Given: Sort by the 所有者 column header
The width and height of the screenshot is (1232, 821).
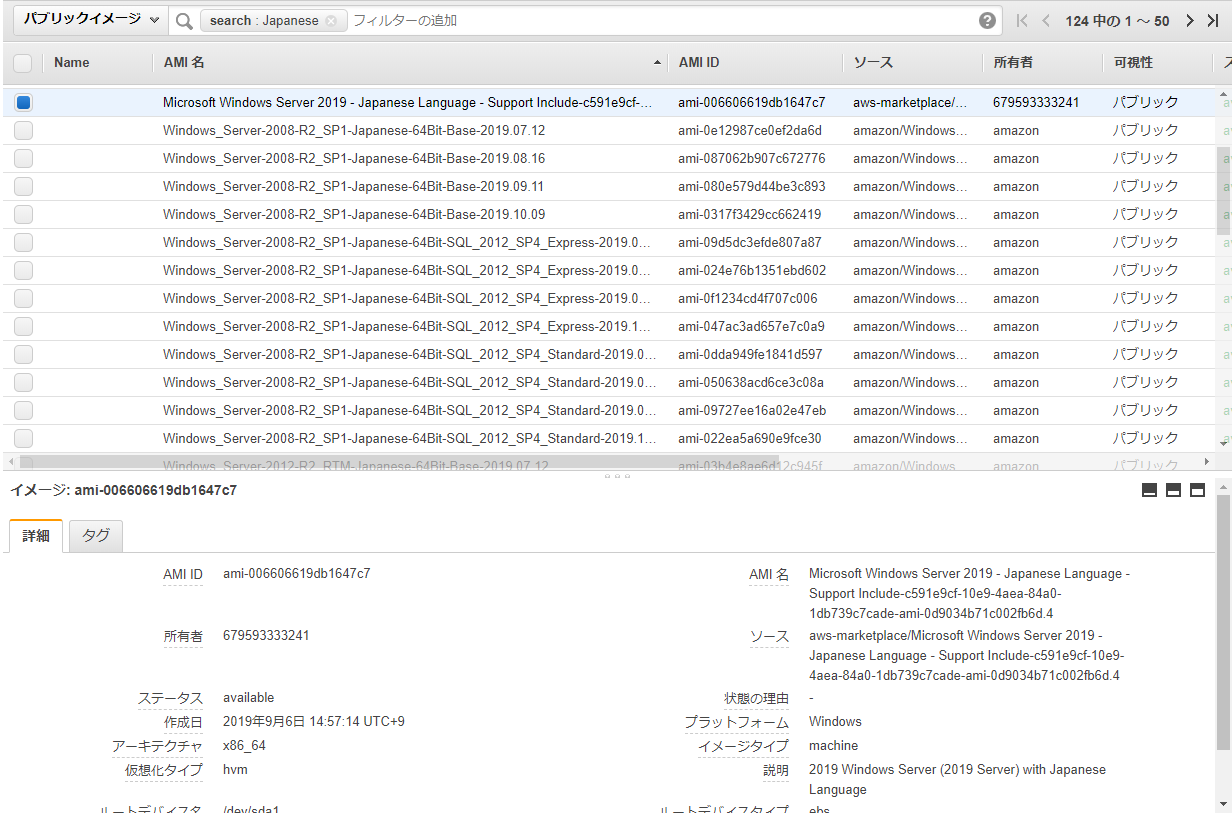Looking at the screenshot, I should pos(1013,63).
